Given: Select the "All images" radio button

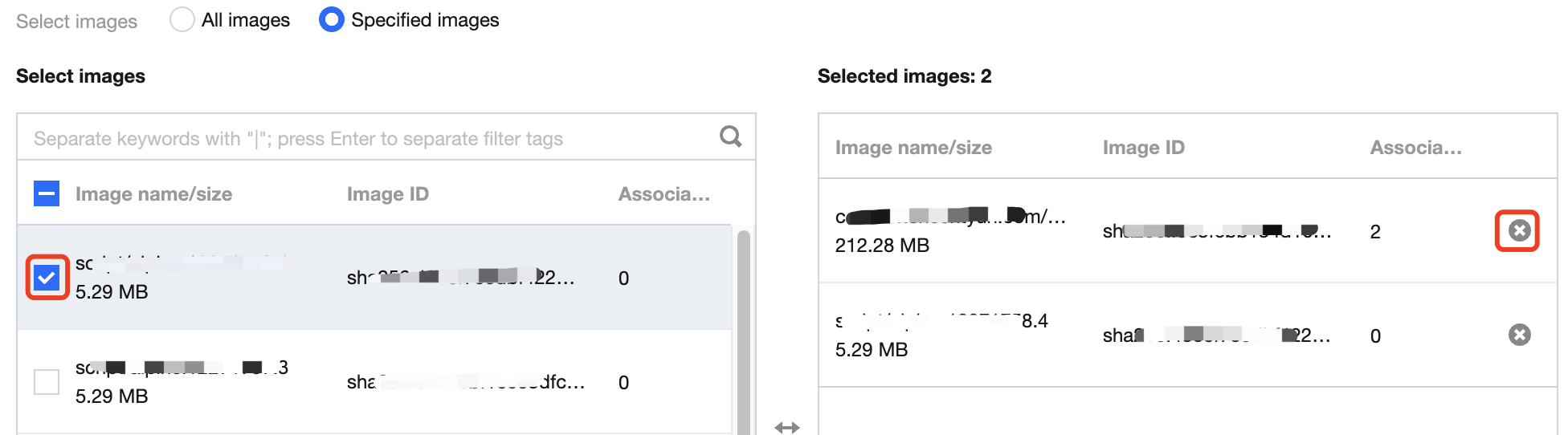Looking at the screenshot, I should click(182, 20).
